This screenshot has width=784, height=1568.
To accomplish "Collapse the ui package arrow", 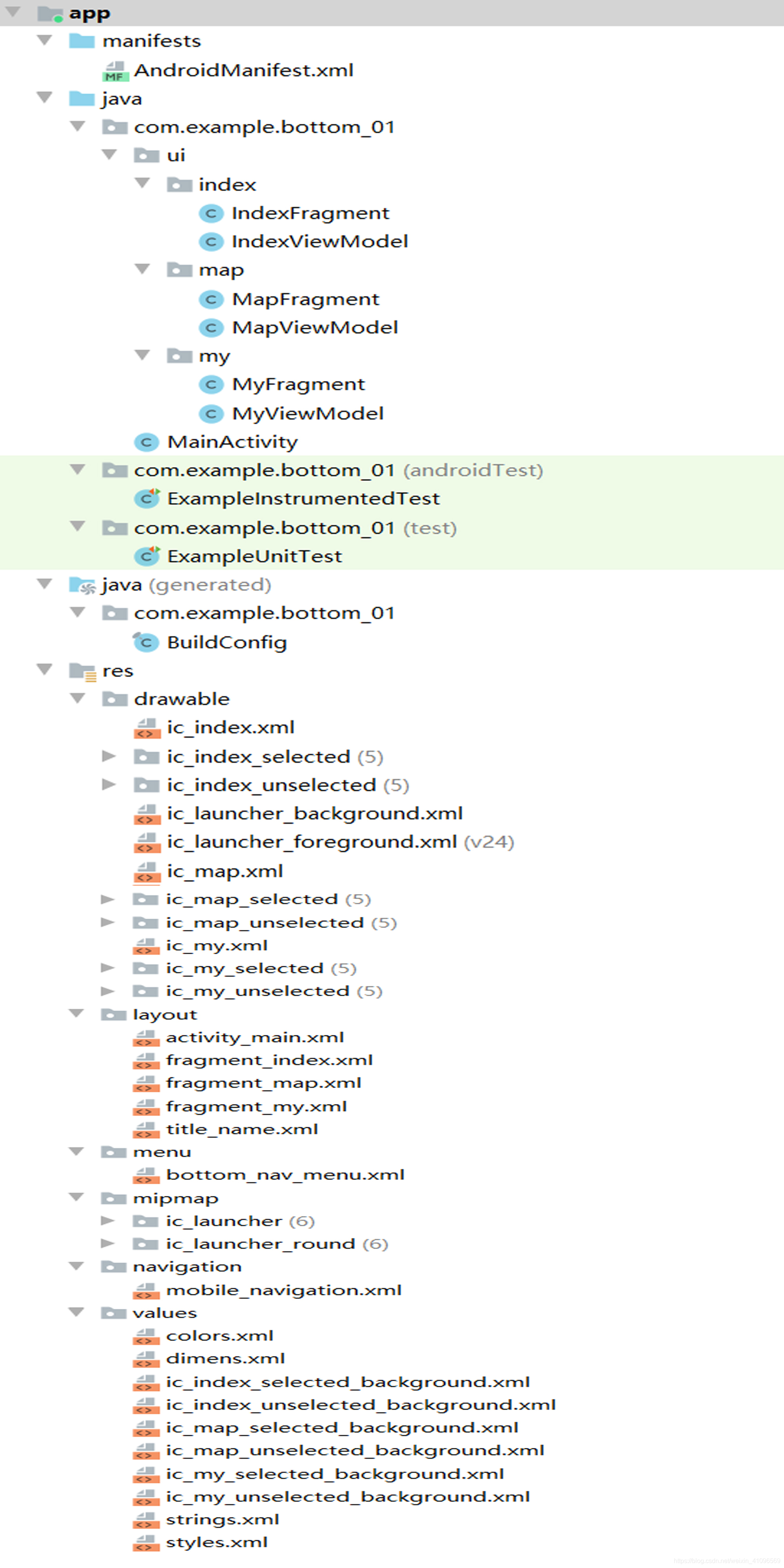I will click(110, 154).
